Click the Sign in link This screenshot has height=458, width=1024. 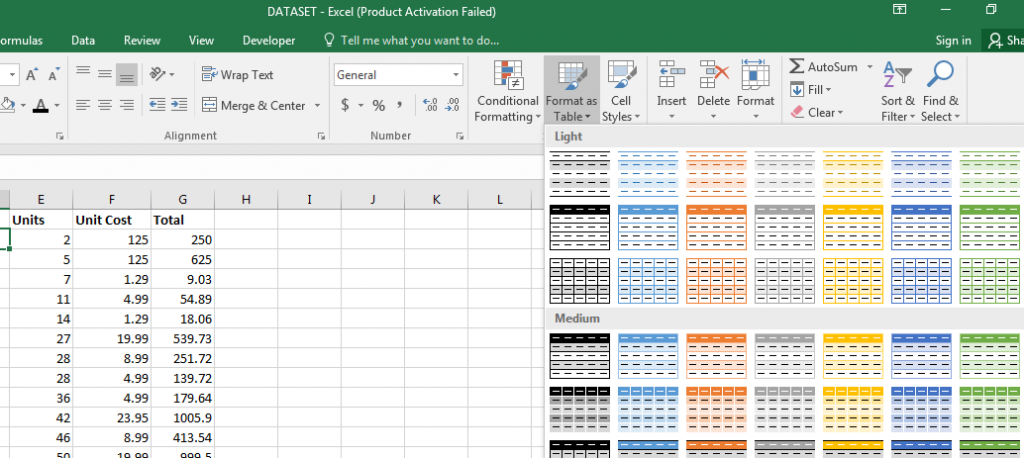click(953, 41)
